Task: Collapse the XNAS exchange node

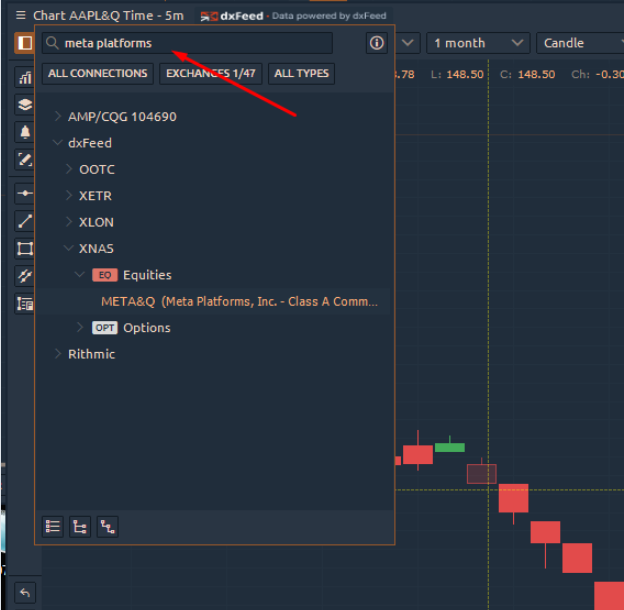Action: (x=68, y=249)
